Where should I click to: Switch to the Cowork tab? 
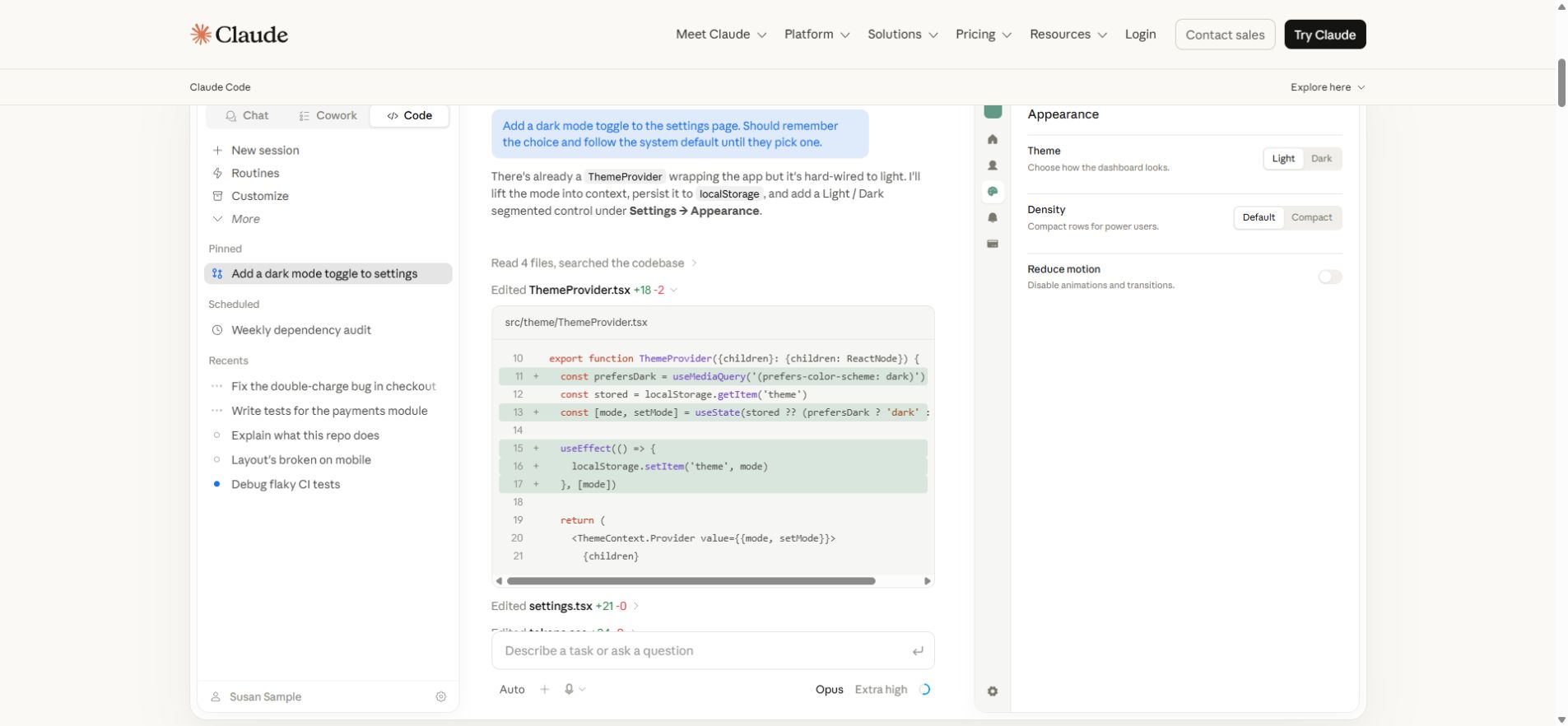[x=328, y=116]
